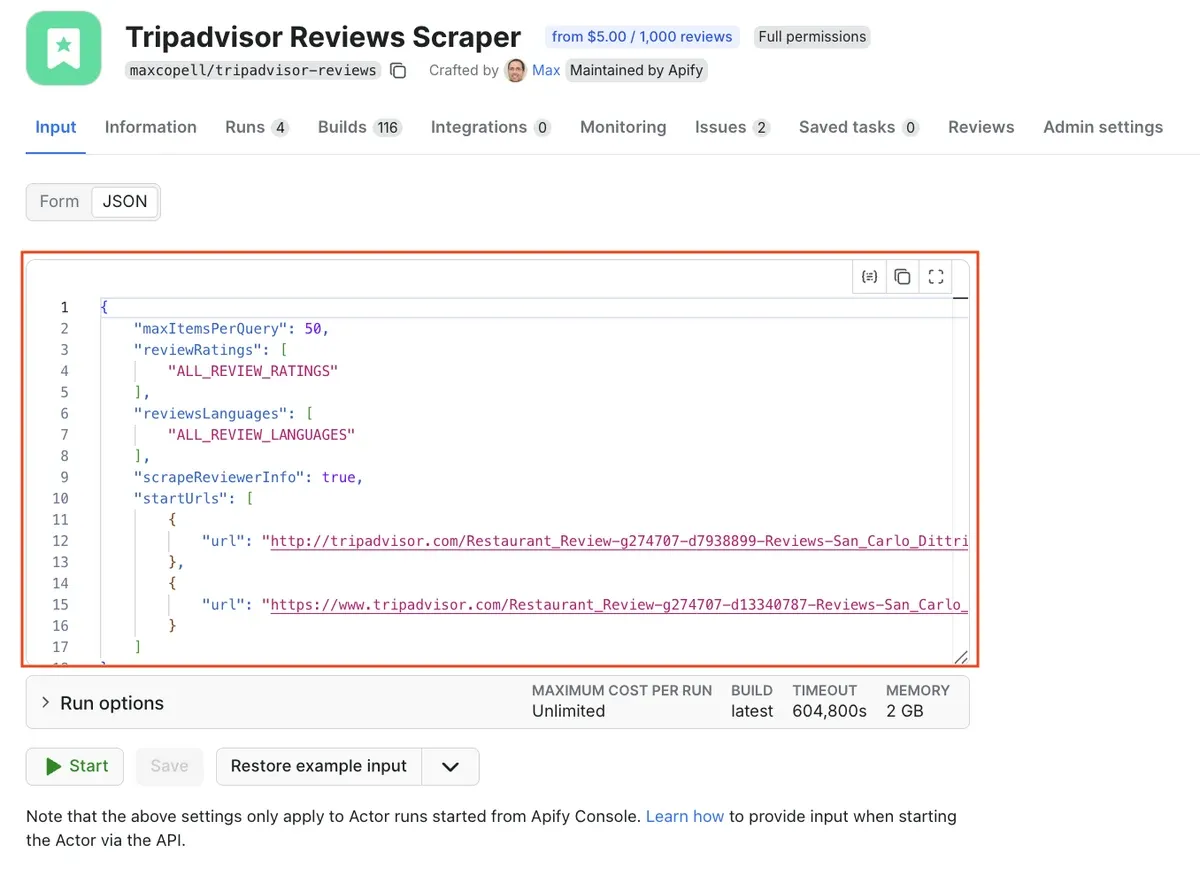Click the format JSON braces icon

pyautogui.click(x=869, y=277)
